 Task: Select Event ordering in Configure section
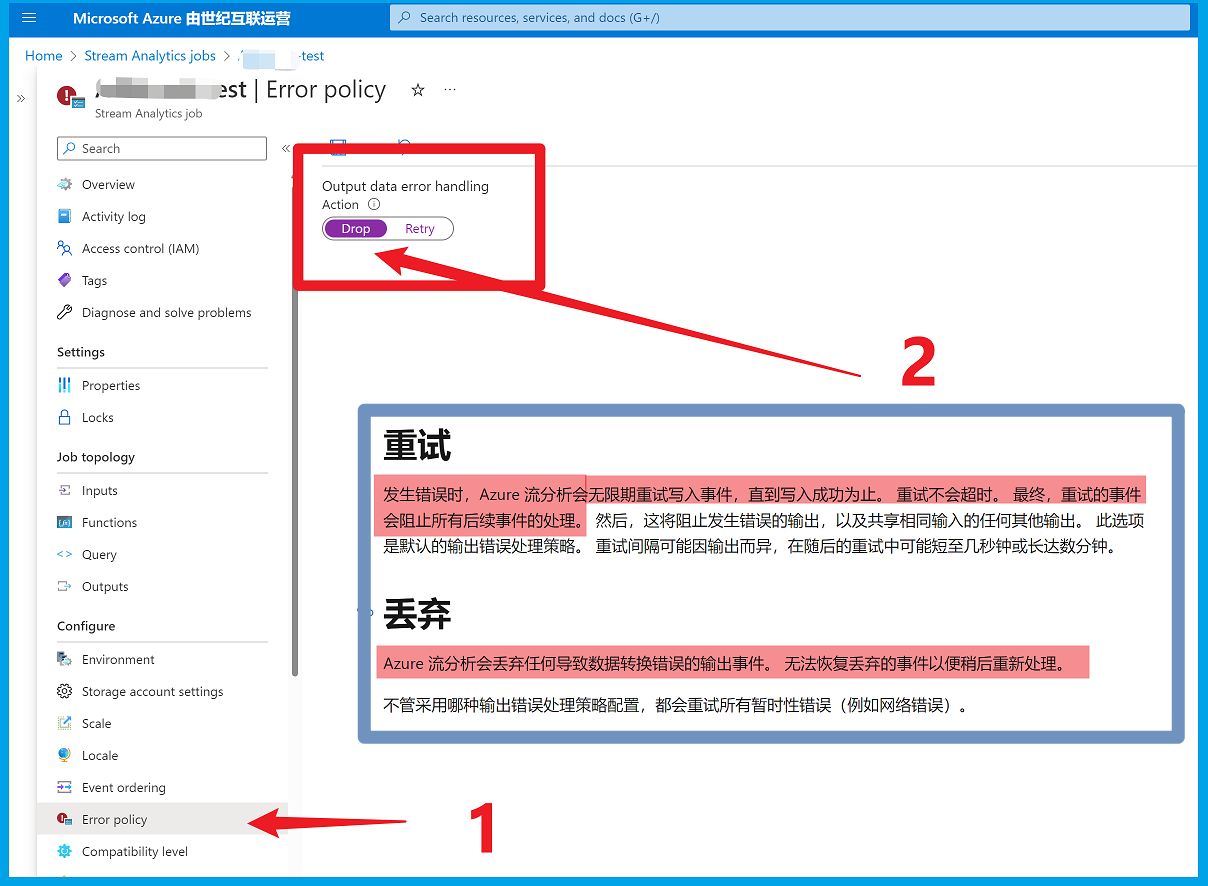coord(124,788)
